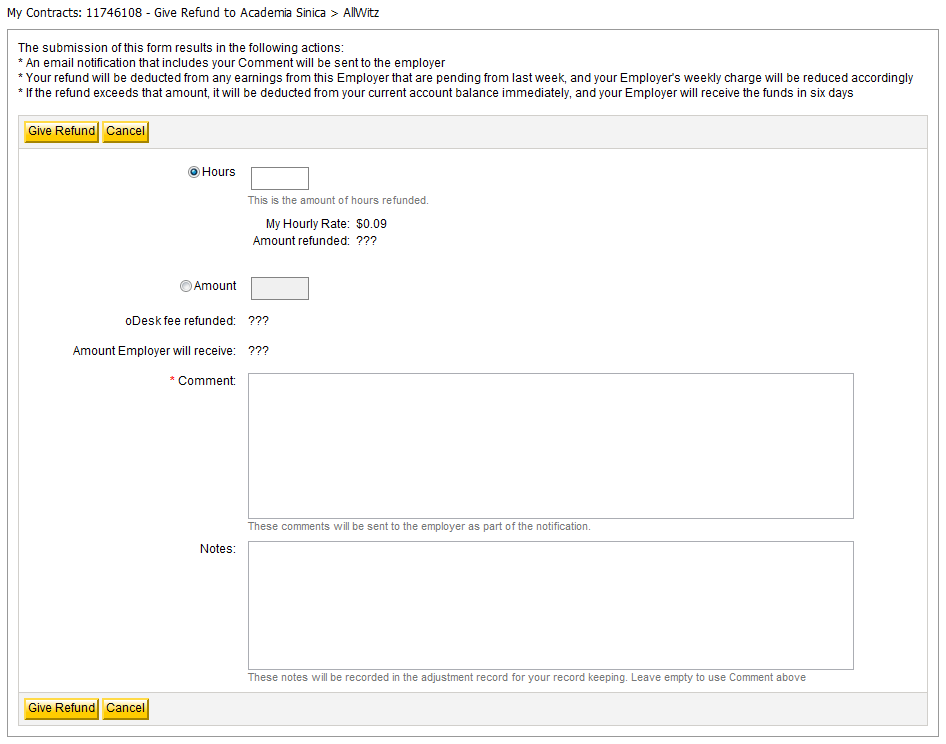Click into the Comment text area

pos(550,446)
